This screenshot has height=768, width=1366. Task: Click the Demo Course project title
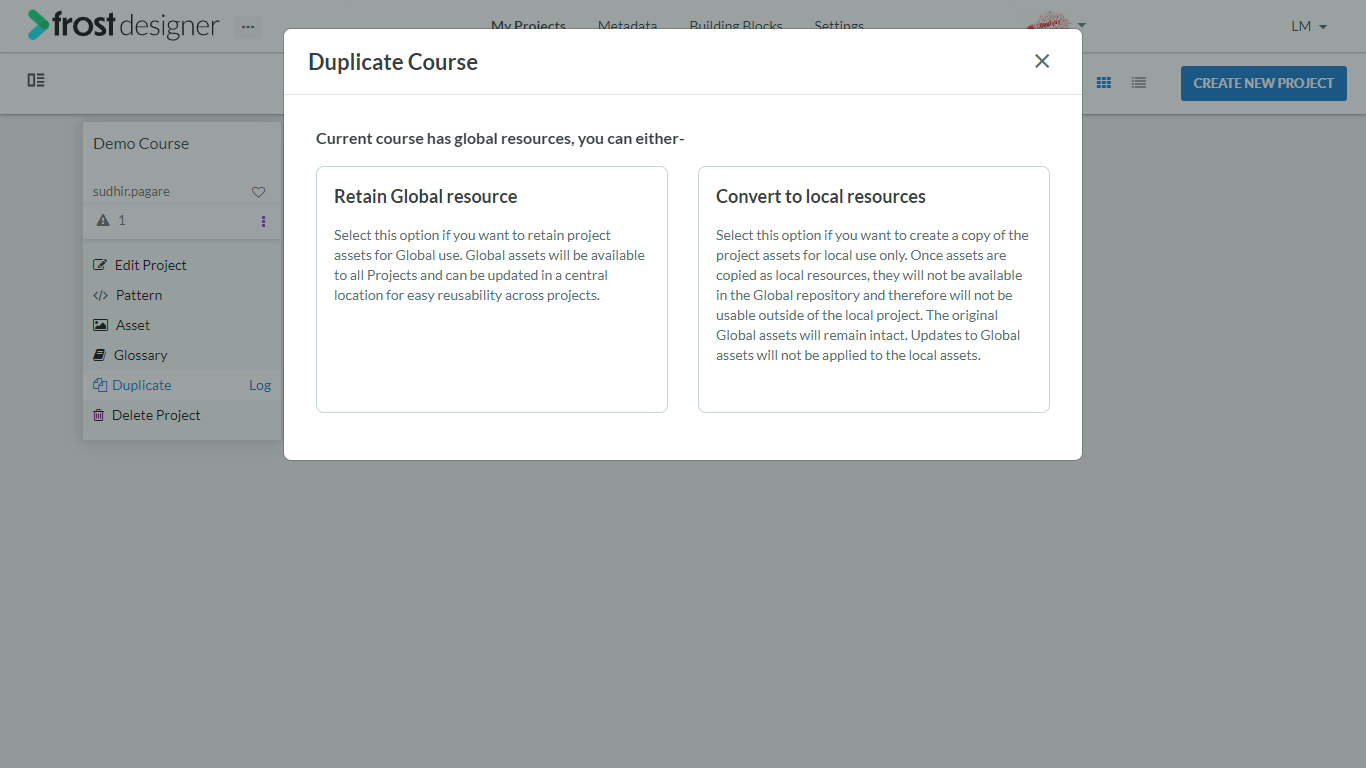[x=141, y=143]
